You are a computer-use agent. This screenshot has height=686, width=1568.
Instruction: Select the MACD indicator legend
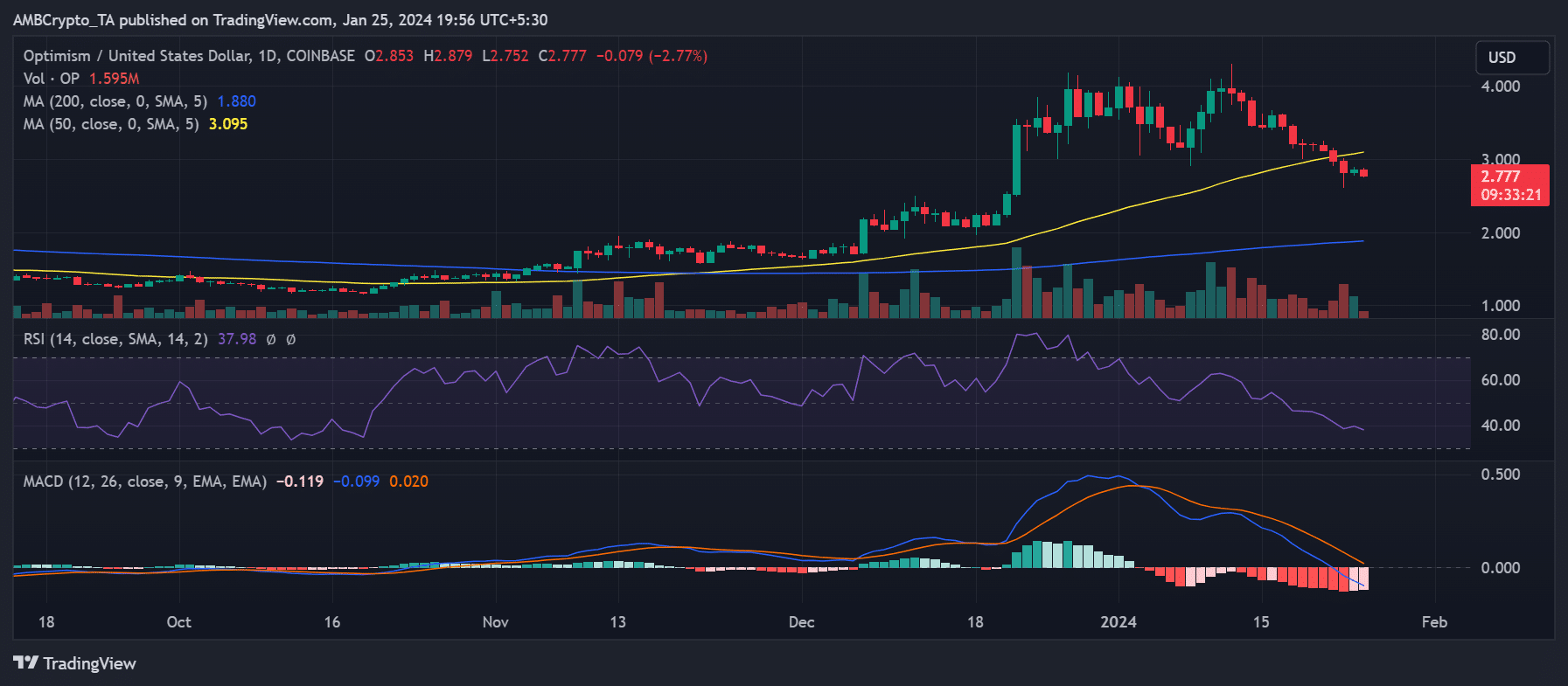[145, 482]
